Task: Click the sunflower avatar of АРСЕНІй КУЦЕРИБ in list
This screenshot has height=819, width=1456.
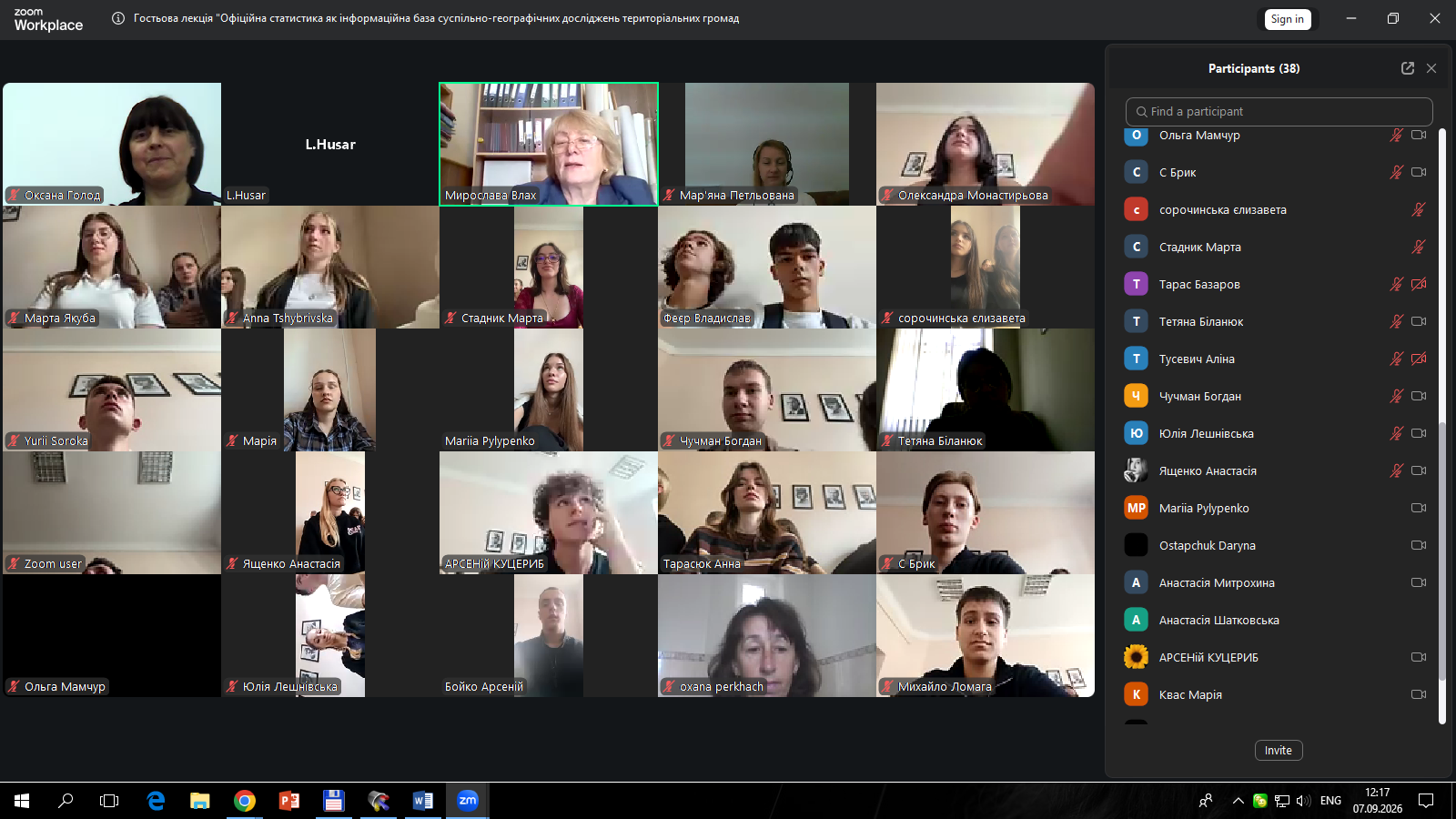Action: click(x=1136, y=657)
